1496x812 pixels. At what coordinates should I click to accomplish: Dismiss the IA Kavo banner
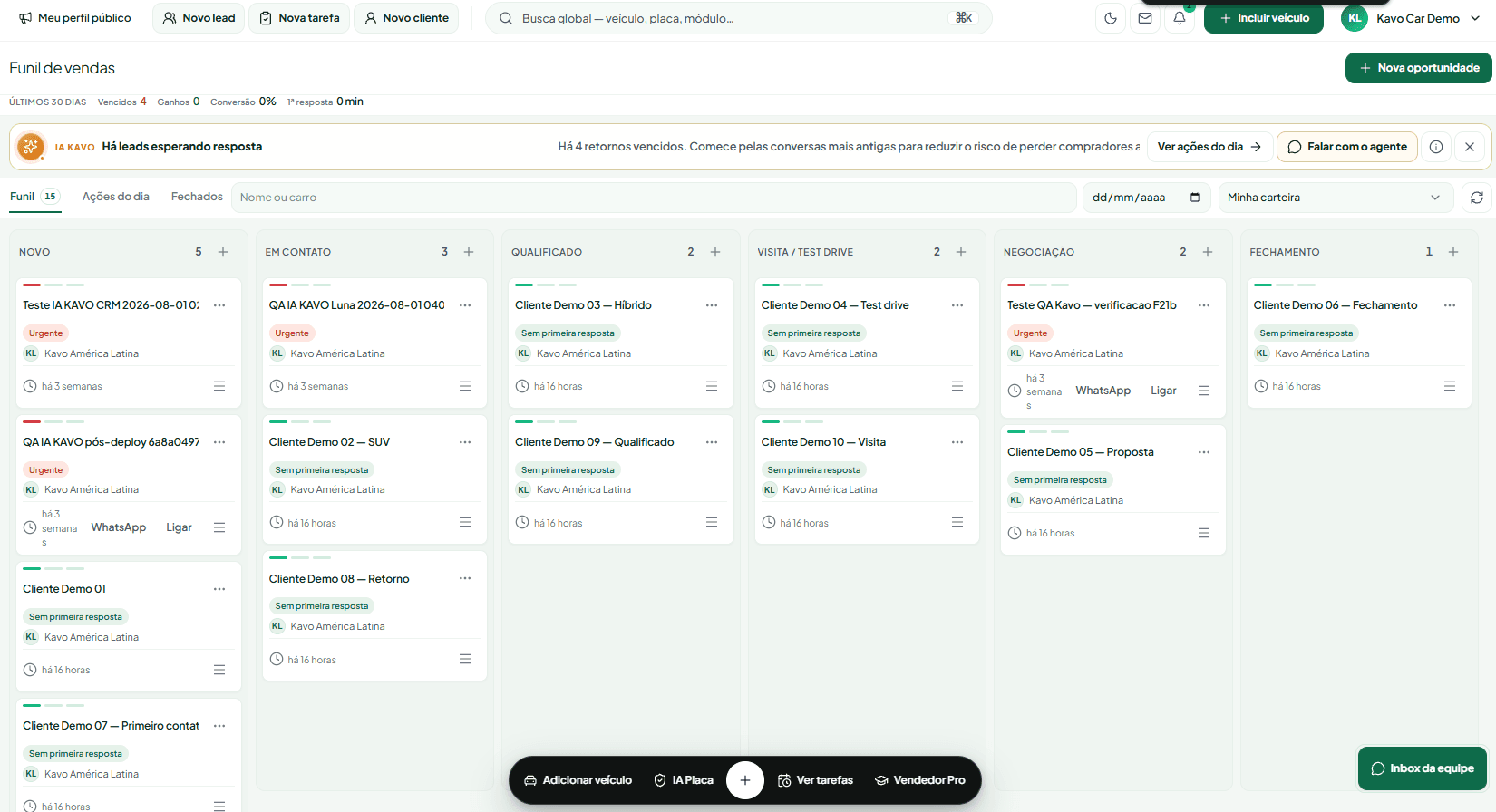pos(1470,147)
